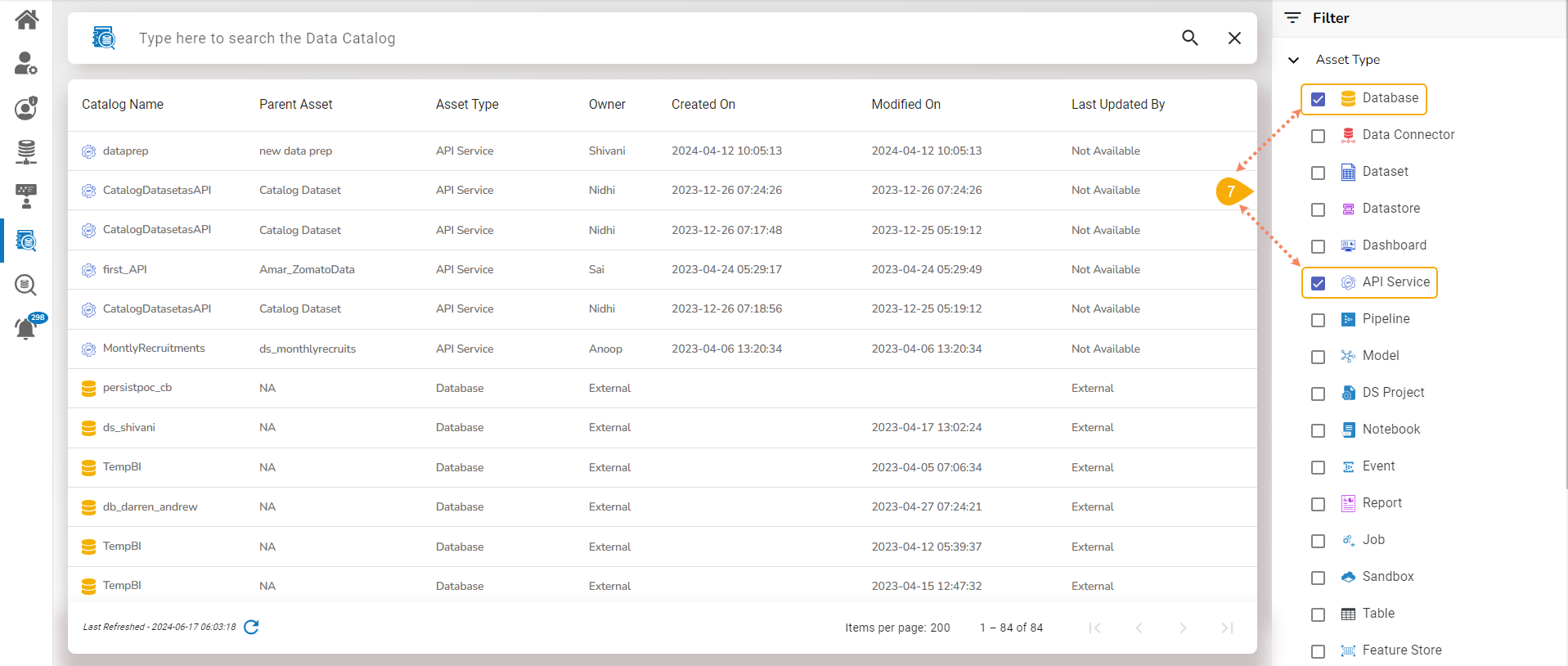1568x666 pixels.
Task: Open the user settings sidebar icon
Action: [26, 63]
